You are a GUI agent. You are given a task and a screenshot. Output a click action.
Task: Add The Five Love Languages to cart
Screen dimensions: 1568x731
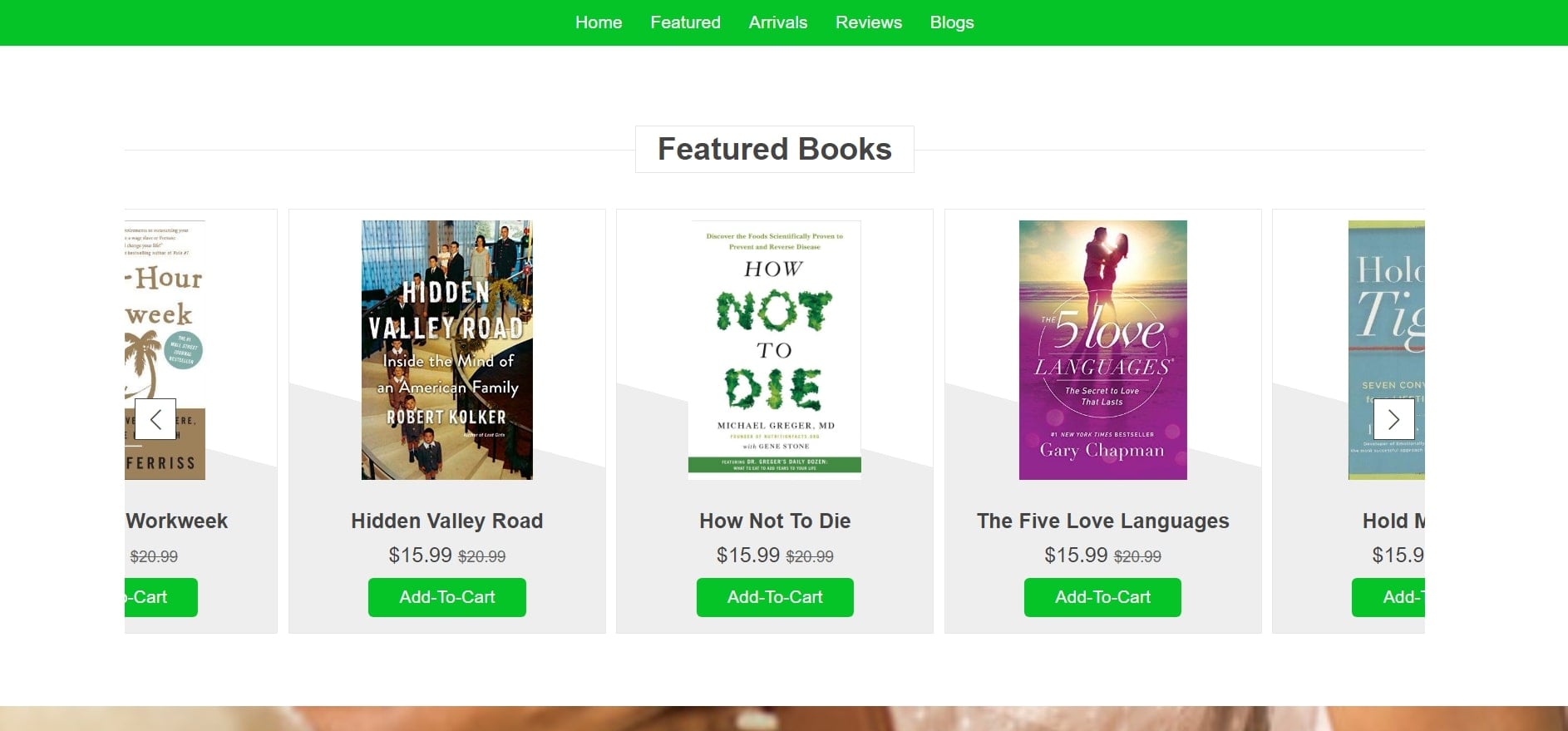(x=1102, y=597)
